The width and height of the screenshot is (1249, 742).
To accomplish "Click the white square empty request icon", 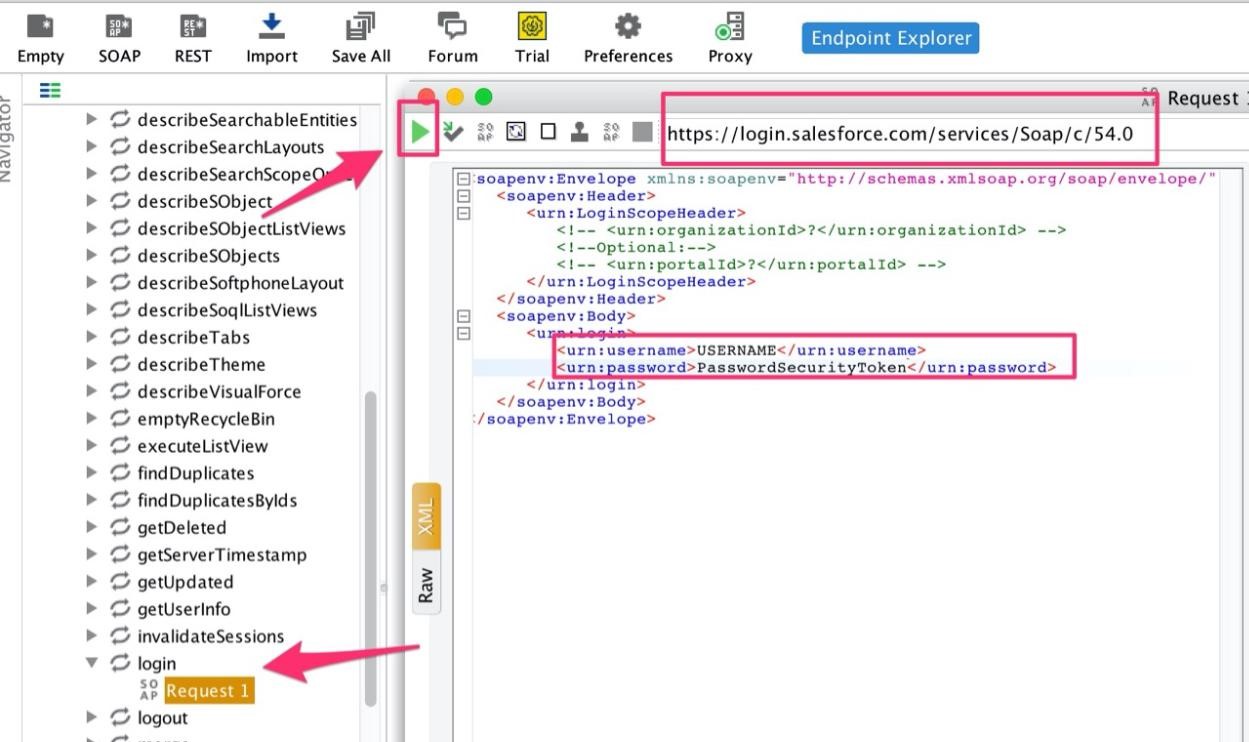I will click(x=548, y=133).
